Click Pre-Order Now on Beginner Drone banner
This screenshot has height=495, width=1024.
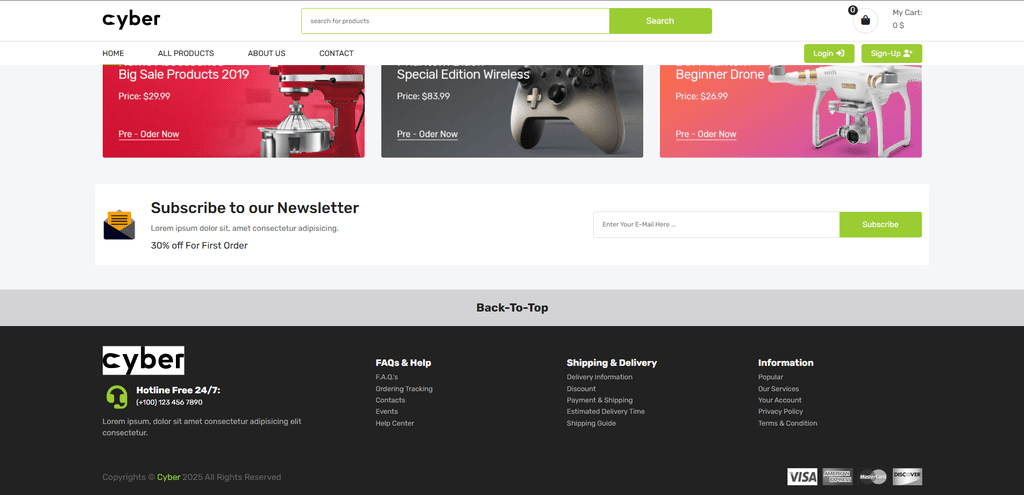point(706,135)
